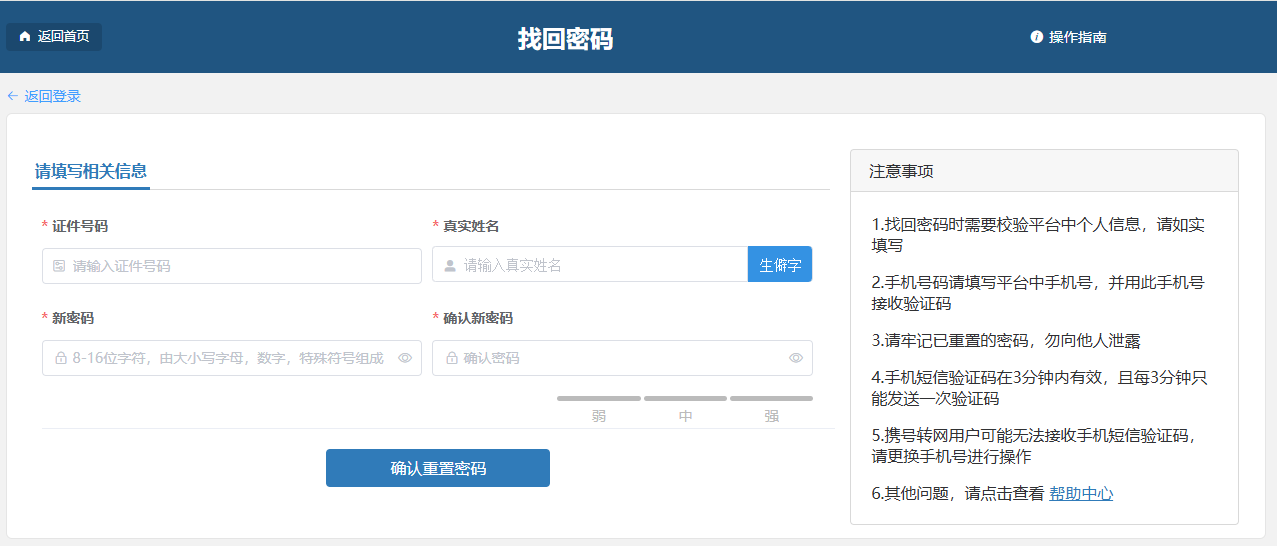This screenshot has width=1277, height=546.
Task: Show the new password with the eye icon
Action: coord(405,358)
